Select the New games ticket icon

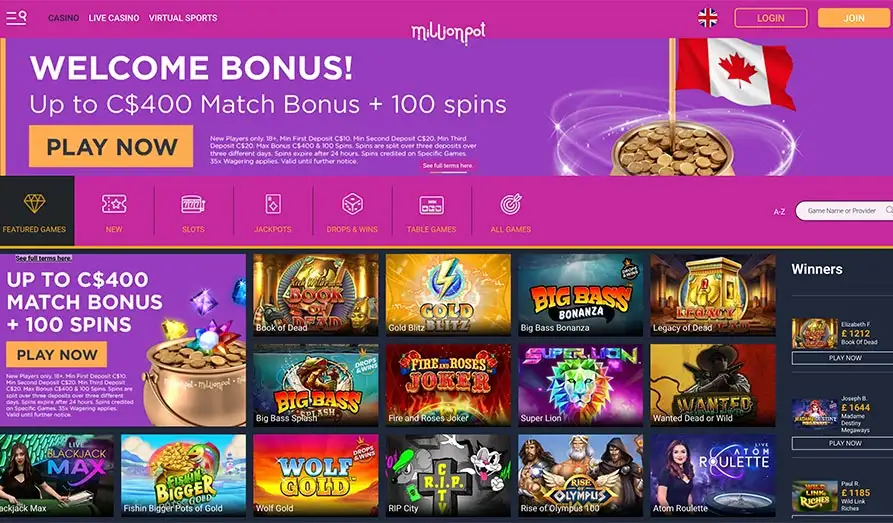coord(114,211)
